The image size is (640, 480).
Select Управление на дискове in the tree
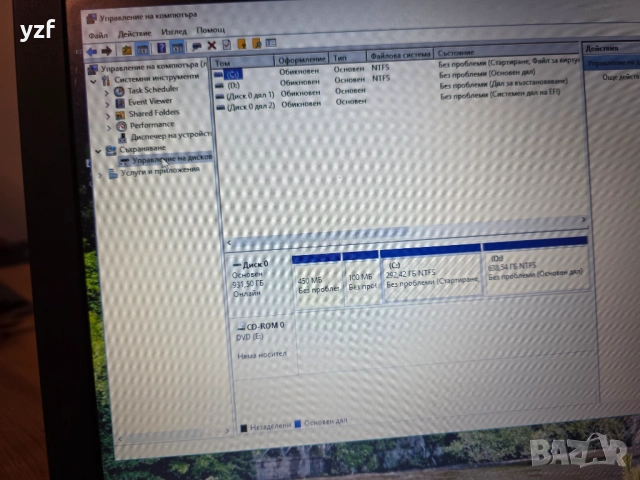(x=170, y=159)
